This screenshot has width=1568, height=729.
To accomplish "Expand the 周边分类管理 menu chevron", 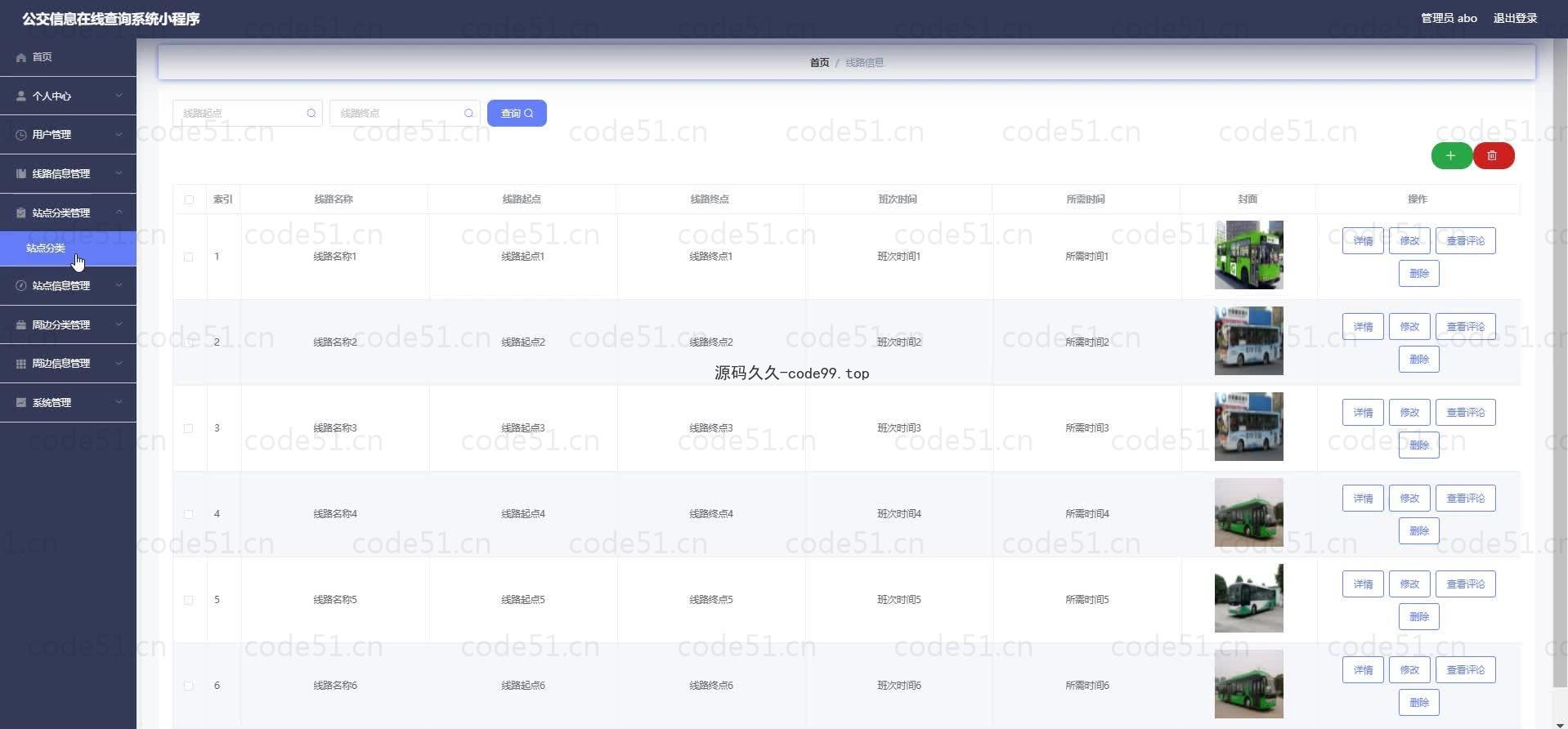I will click(119, 324).
